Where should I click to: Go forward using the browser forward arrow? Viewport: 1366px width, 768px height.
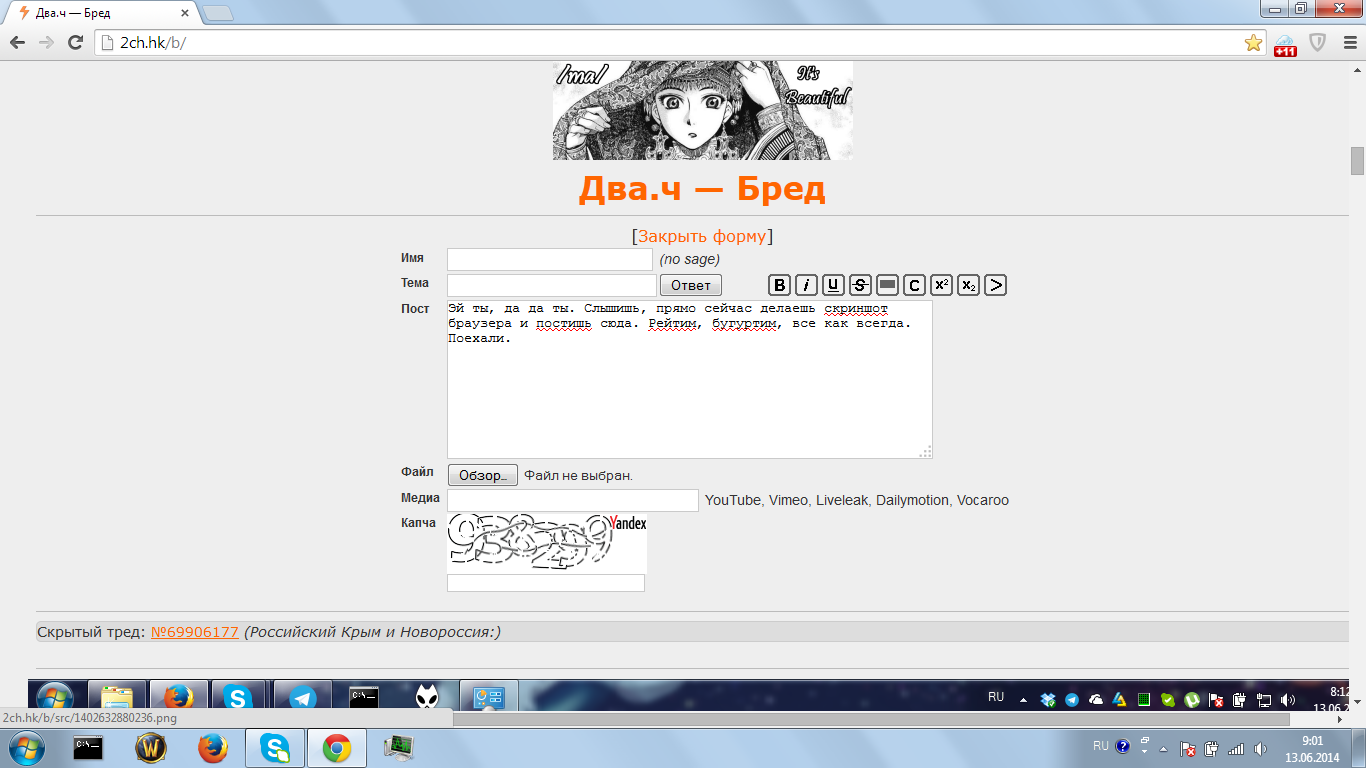pyautogui.click(x=46, y=42)
